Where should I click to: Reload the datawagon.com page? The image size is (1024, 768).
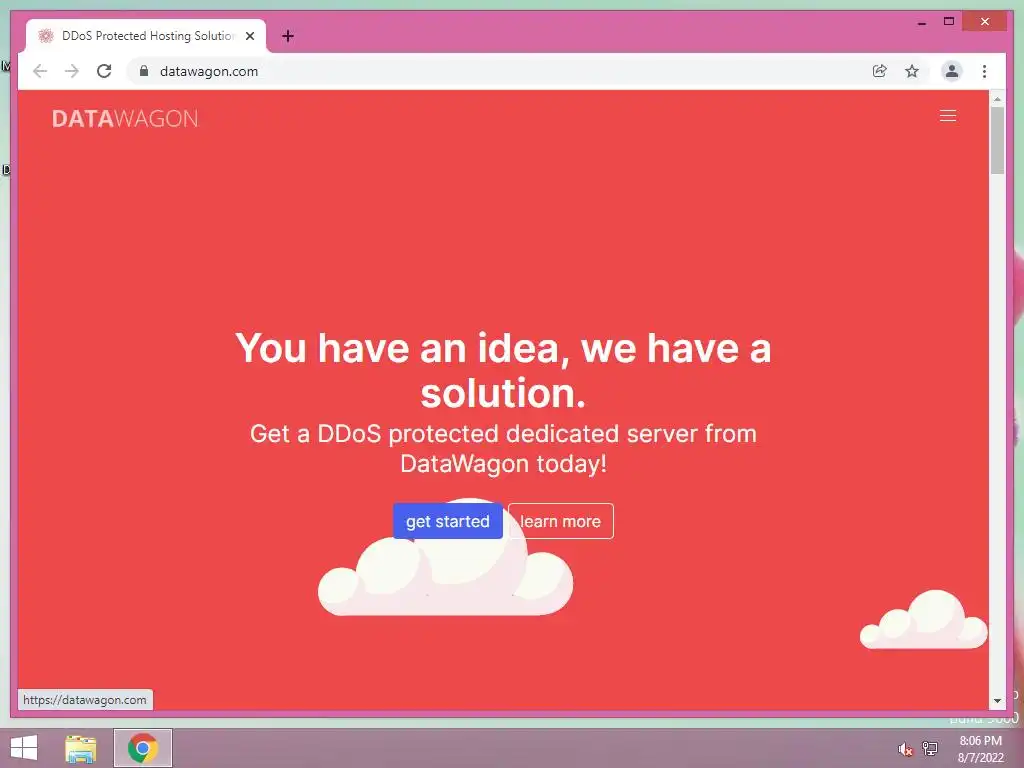pyautogui.click(x=104, y=71)
